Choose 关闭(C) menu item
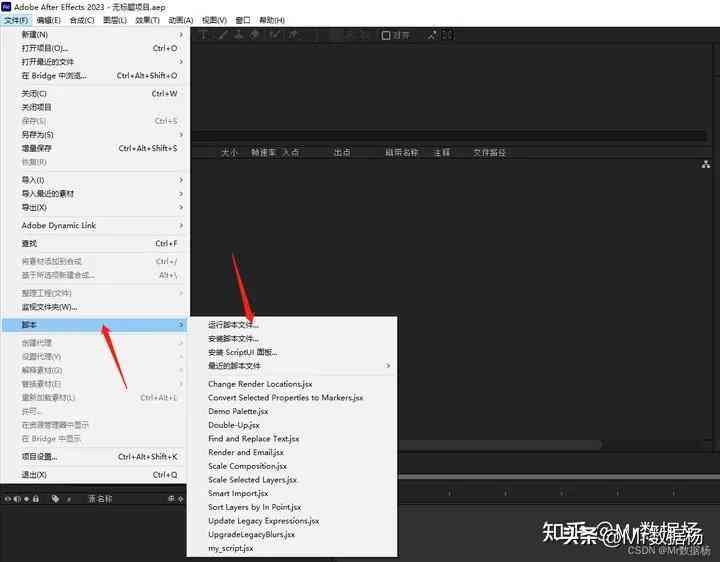720x562 pixels. [95, 93]
